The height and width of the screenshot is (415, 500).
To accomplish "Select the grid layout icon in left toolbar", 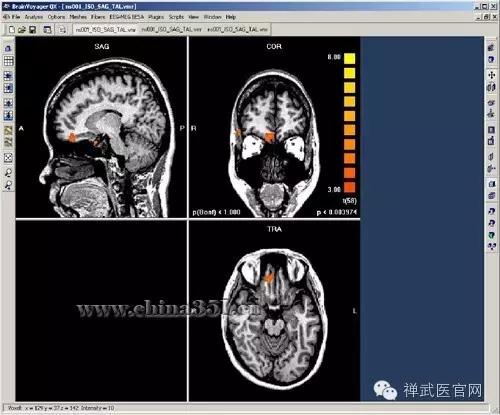I will (8, 61).
